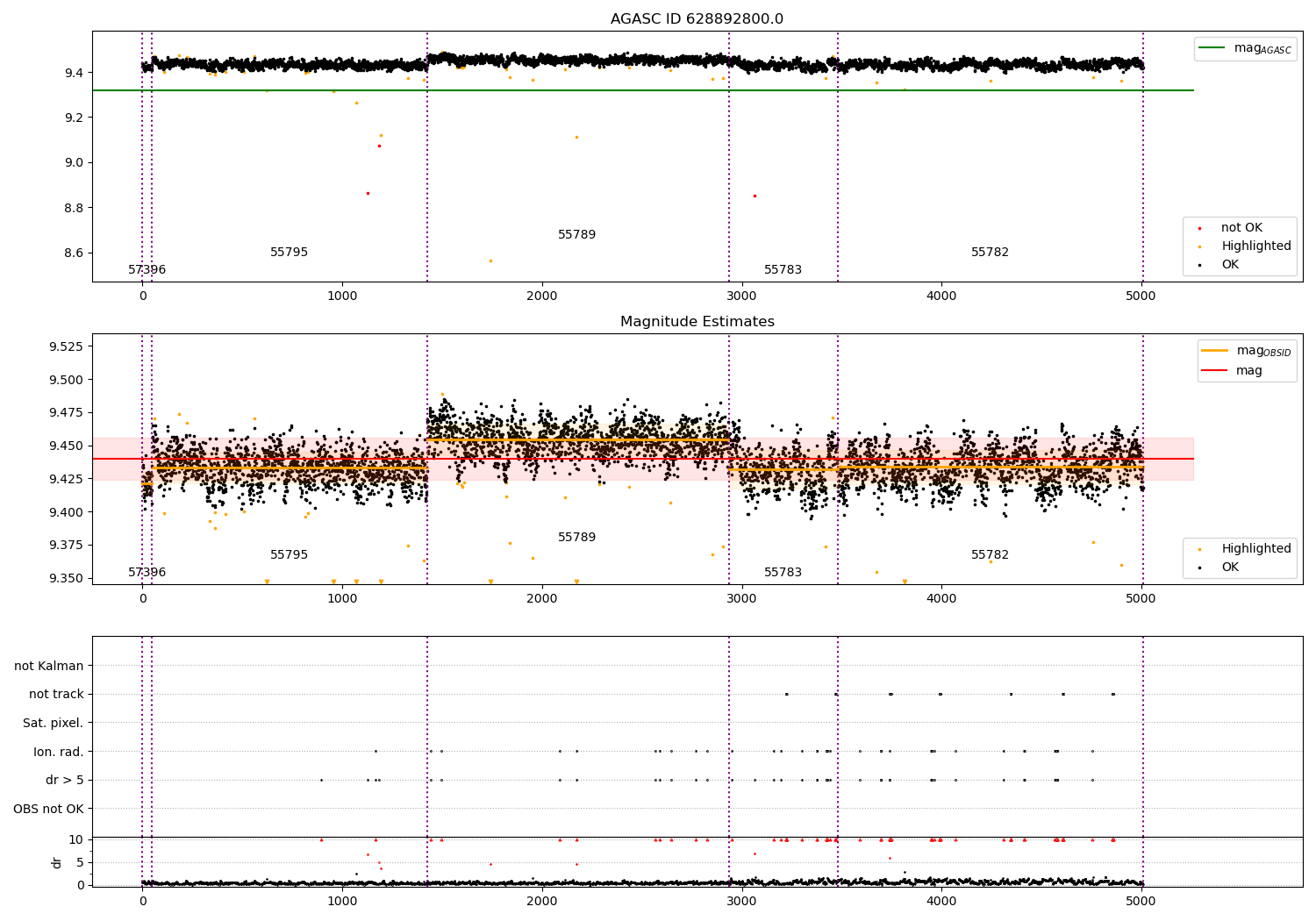Click the 'OBS not OK' row label
The height and width of the screenshot is (921, 1316).
coord(48,809)
